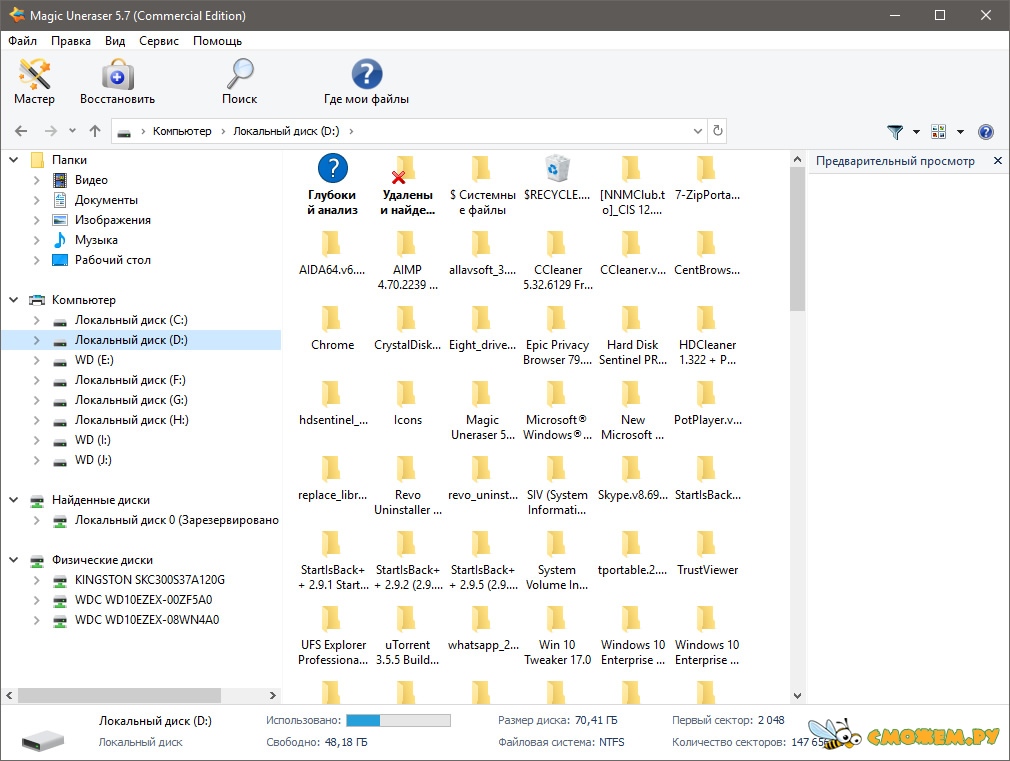The height and width of the screenshot is (761, 1010).
Task: Collapse the Папки tree section
Action: coord(14,159)
